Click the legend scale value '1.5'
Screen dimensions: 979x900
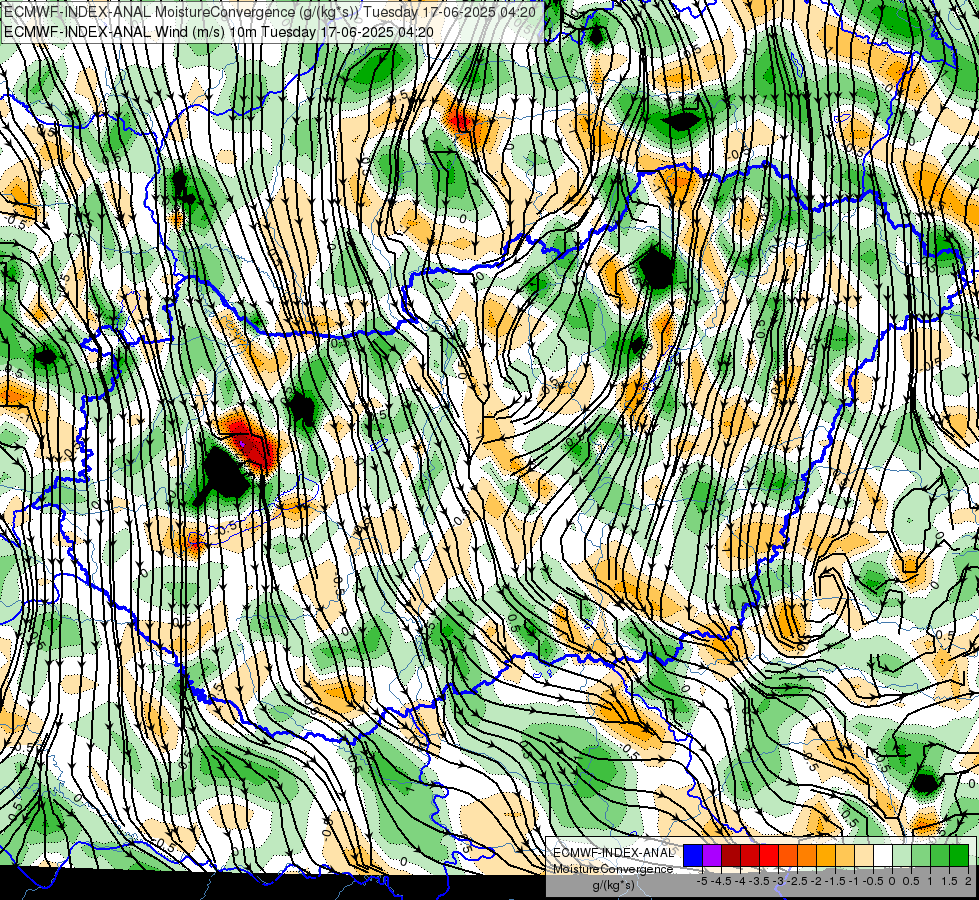[949, 881]
